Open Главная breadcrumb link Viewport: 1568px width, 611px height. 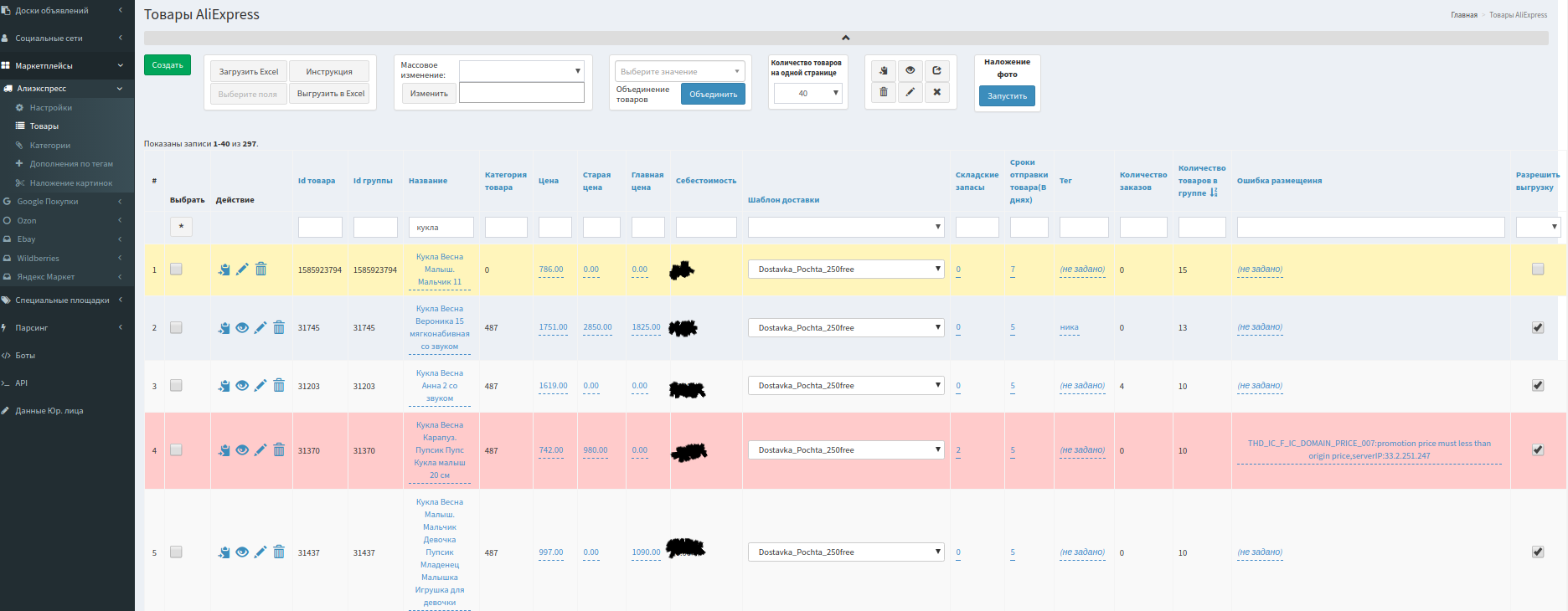(1464, 15)
